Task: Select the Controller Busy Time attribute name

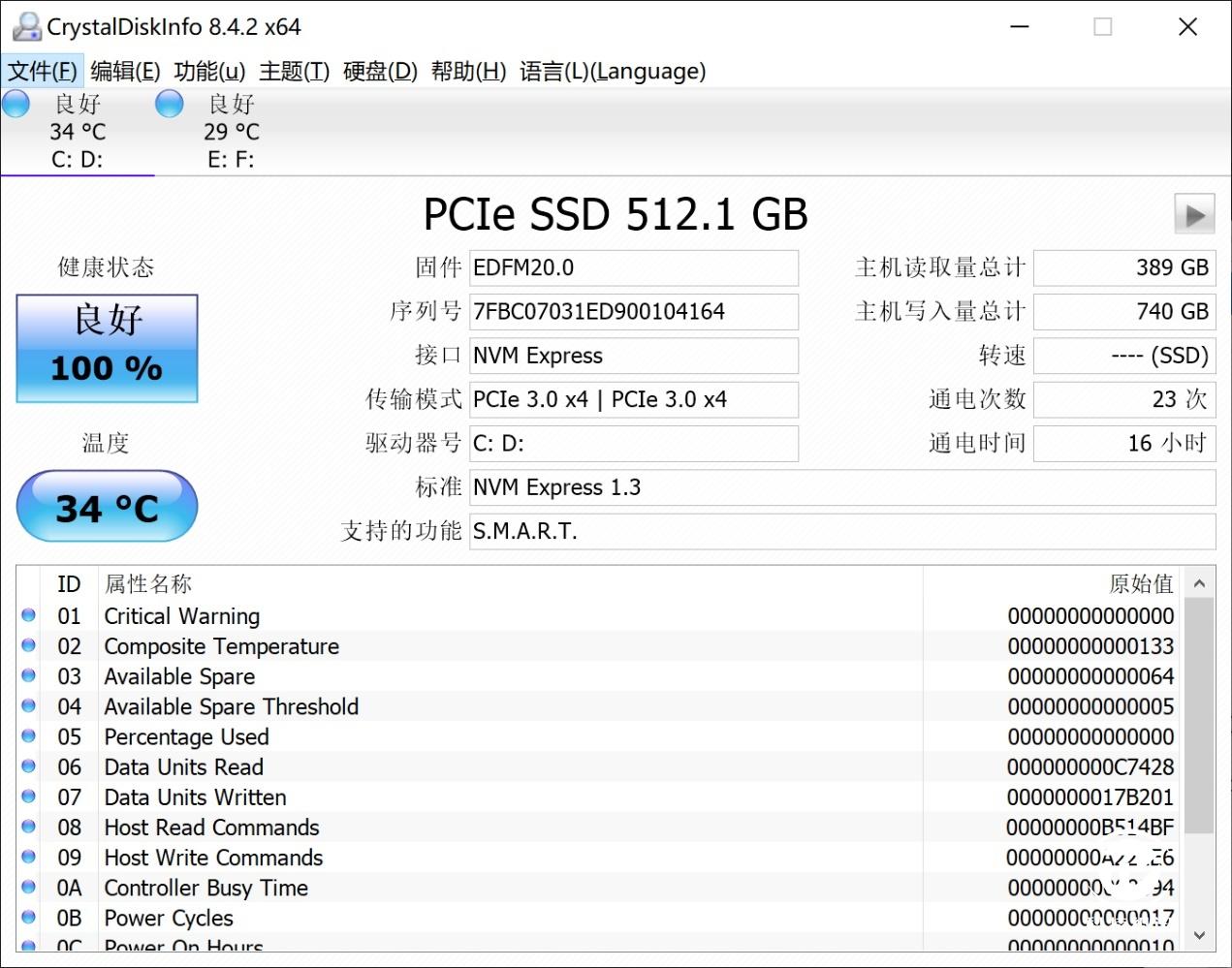Action: point(206,888)
